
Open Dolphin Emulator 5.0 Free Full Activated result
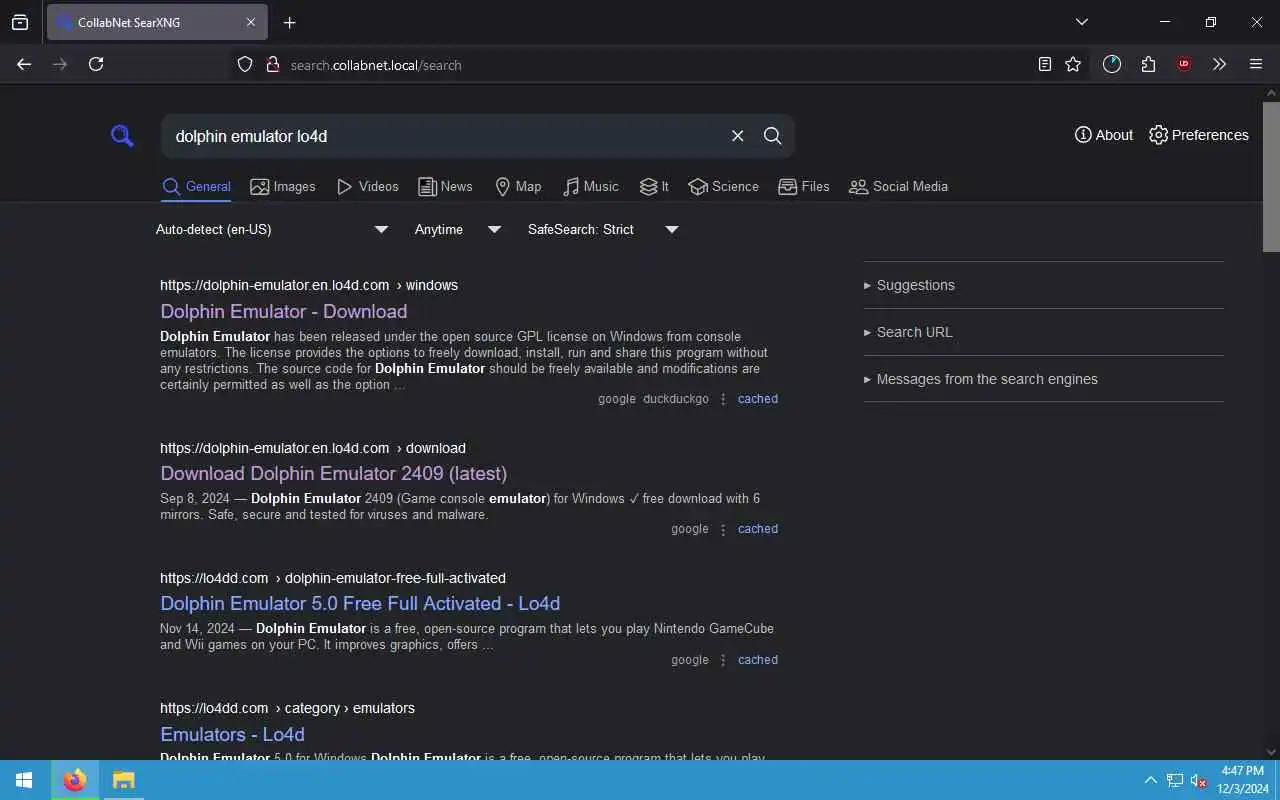(360, 603)
